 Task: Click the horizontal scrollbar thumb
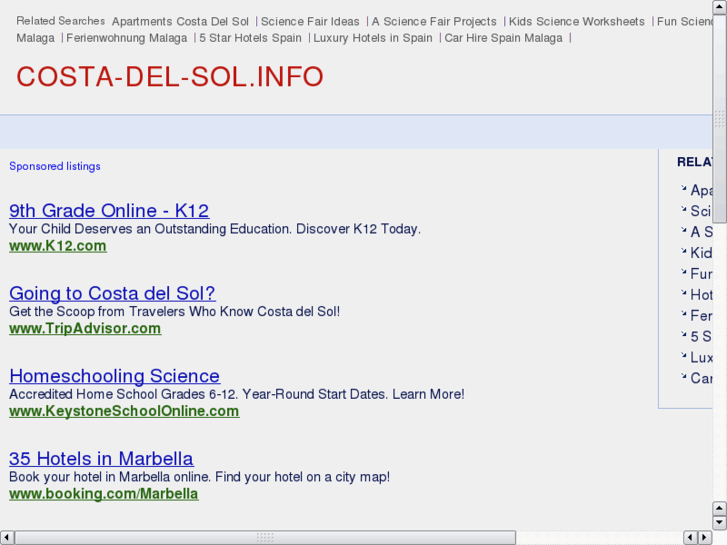pyautogui.click(x=265, y=538)
